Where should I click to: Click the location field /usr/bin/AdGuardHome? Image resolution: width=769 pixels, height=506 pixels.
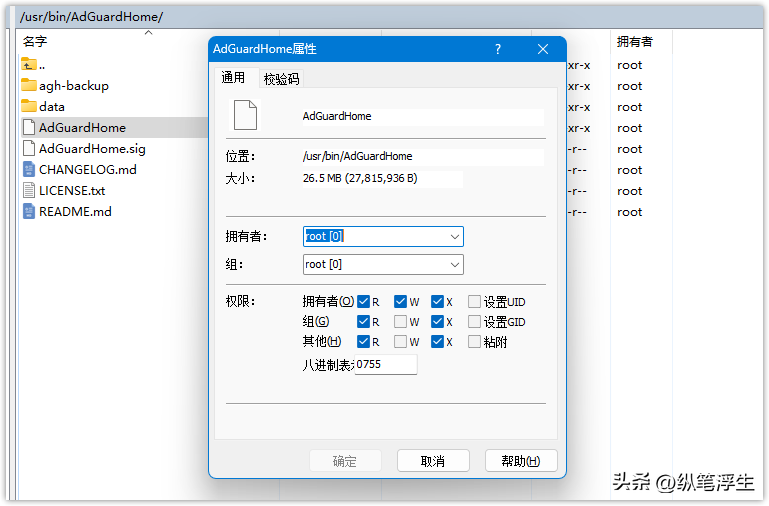coord(423,156)
